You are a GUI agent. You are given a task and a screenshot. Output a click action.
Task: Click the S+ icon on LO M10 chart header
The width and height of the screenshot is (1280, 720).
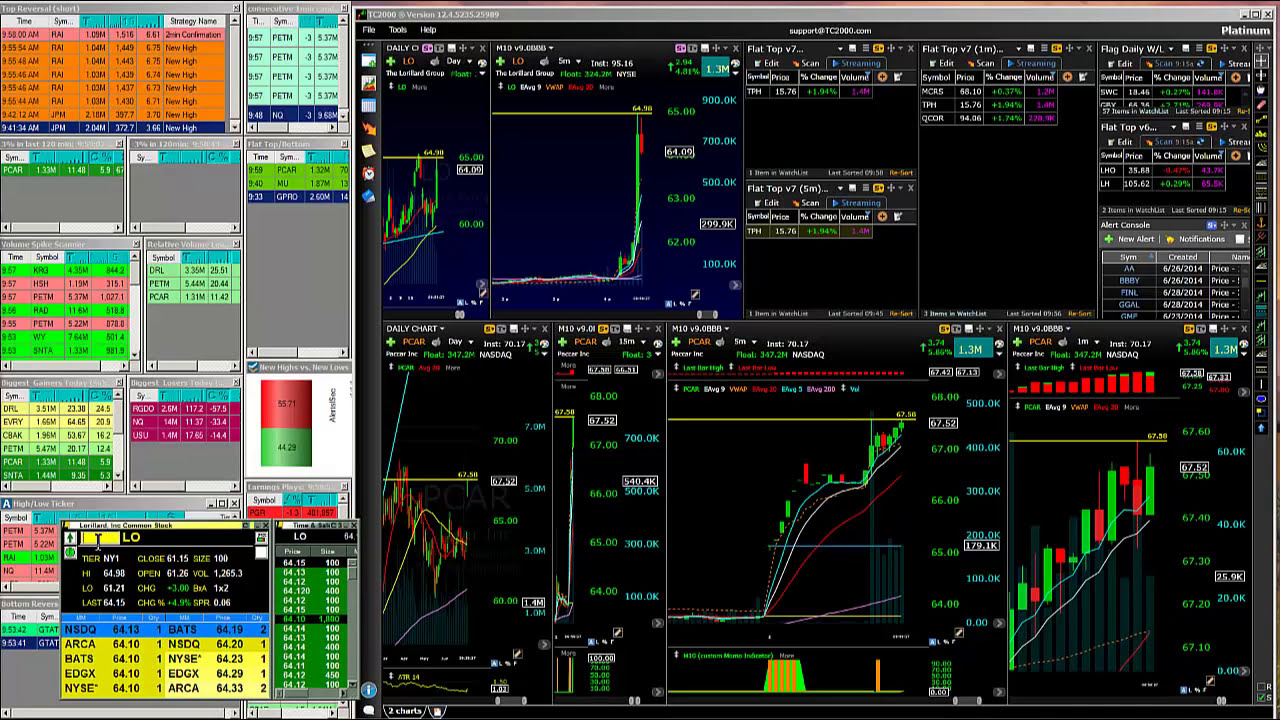click(680, 48)
